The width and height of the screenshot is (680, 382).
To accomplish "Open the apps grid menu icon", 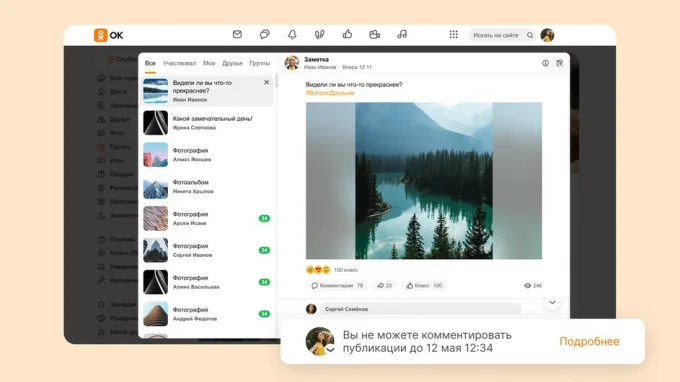I will (454, 34).
